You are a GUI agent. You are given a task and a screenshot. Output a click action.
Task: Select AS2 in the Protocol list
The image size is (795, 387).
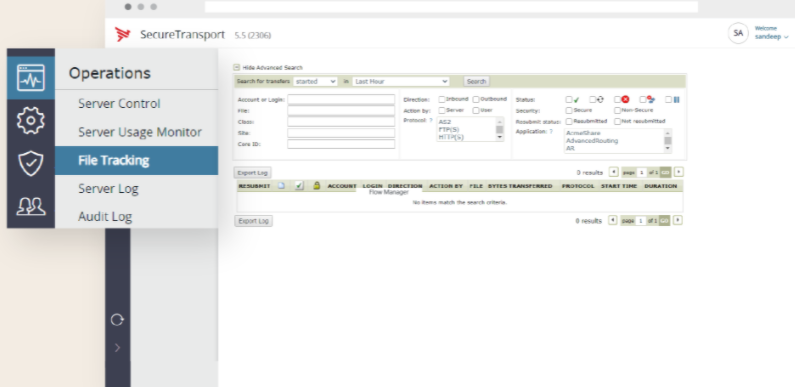pos(445,122)
